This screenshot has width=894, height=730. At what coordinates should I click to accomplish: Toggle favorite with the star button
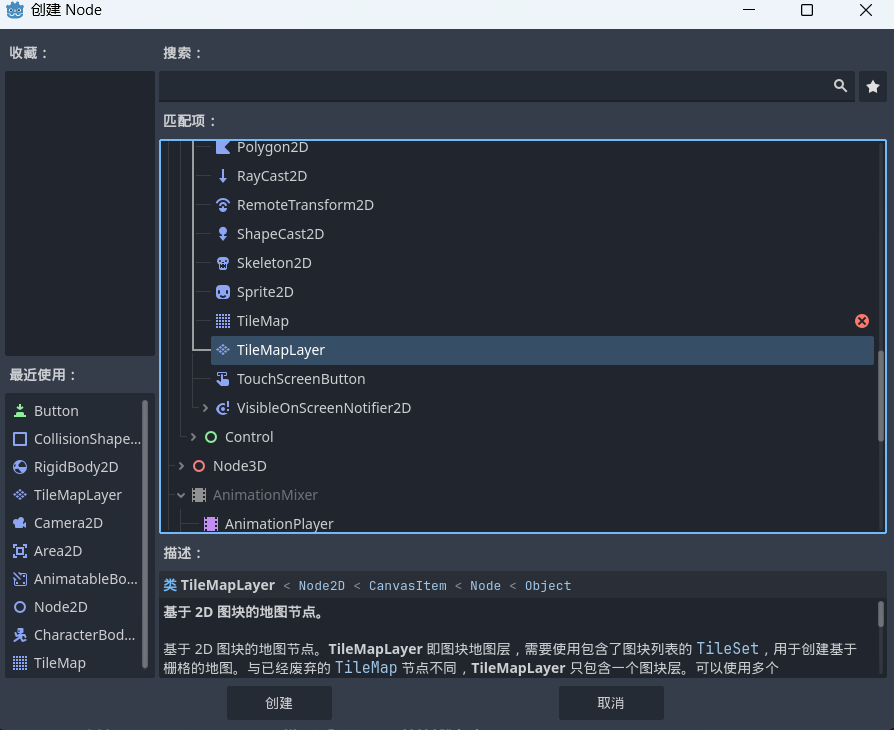(872, 87)
